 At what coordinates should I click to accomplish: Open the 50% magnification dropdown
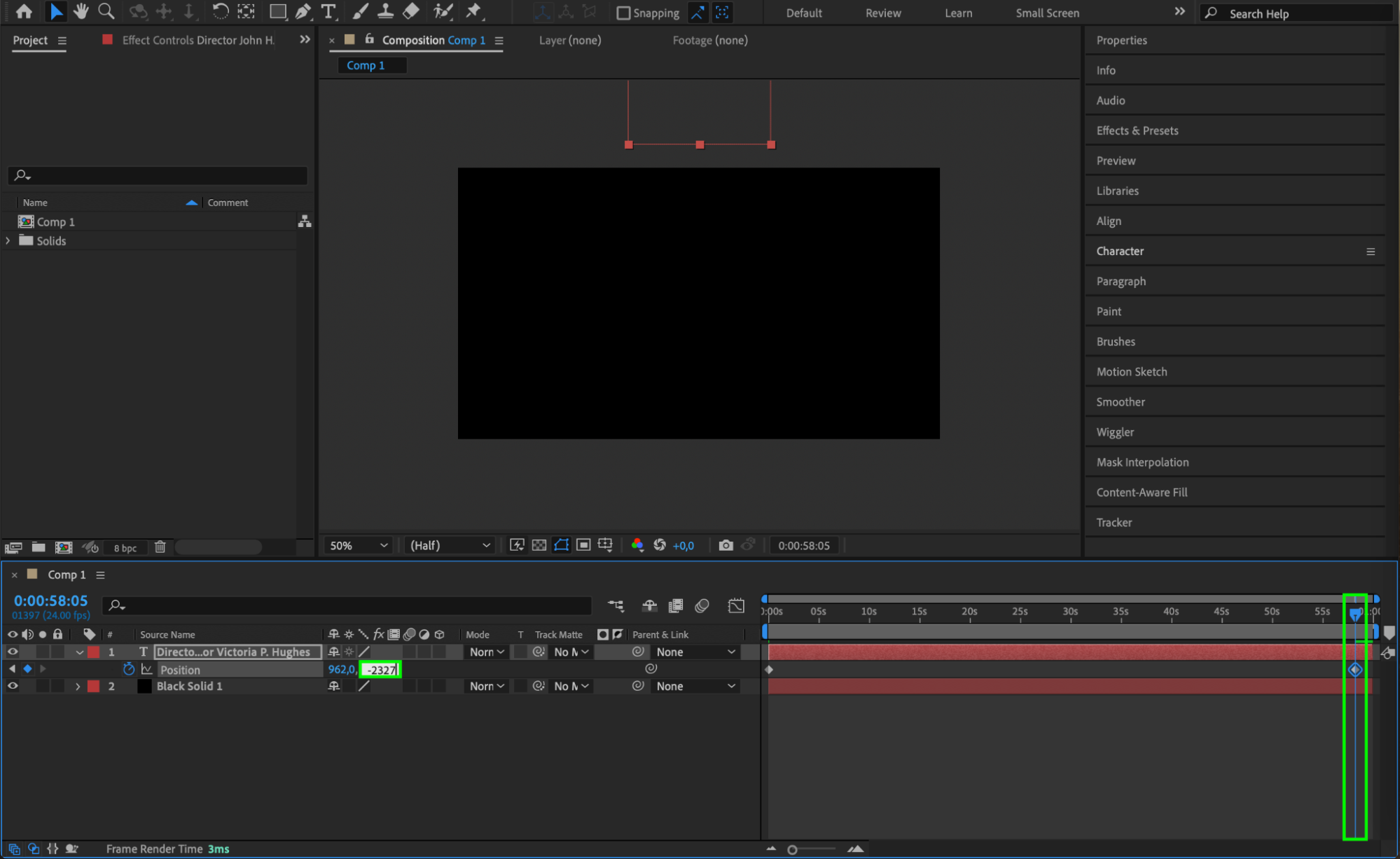point(359,545)
